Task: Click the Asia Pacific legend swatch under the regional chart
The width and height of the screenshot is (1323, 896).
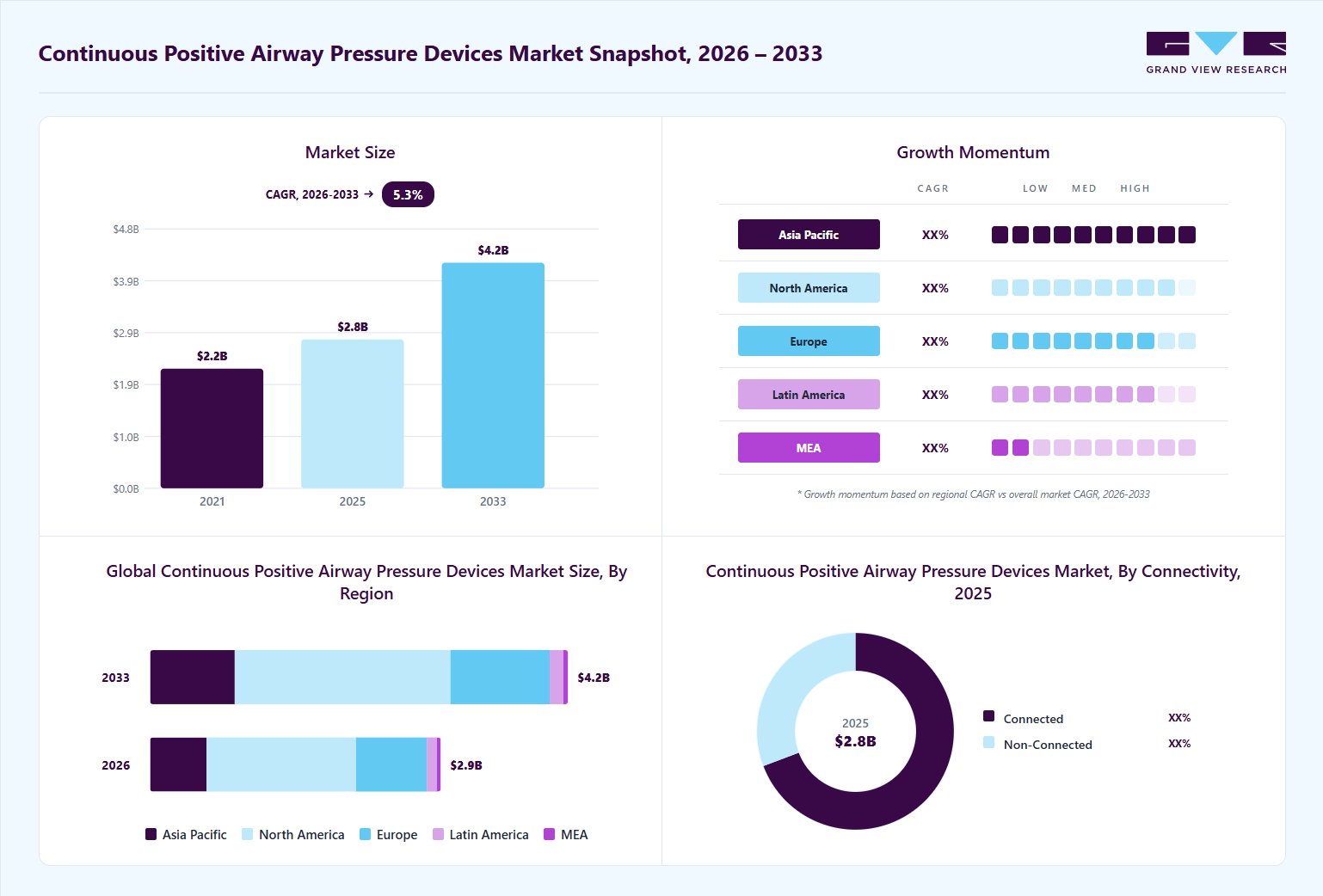Action: [x=151, y=834]
